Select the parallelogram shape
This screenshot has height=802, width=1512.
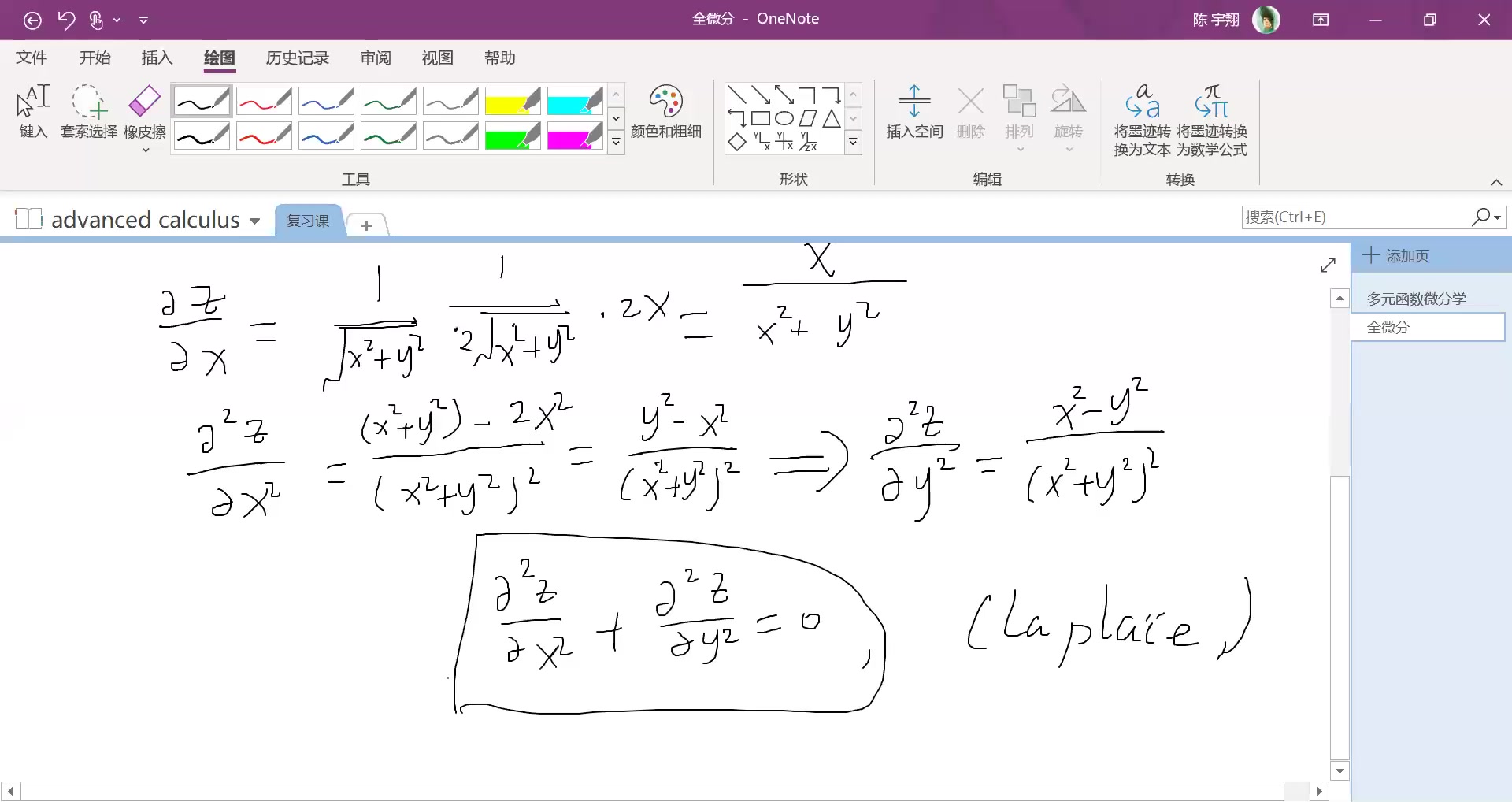[808, 119]
